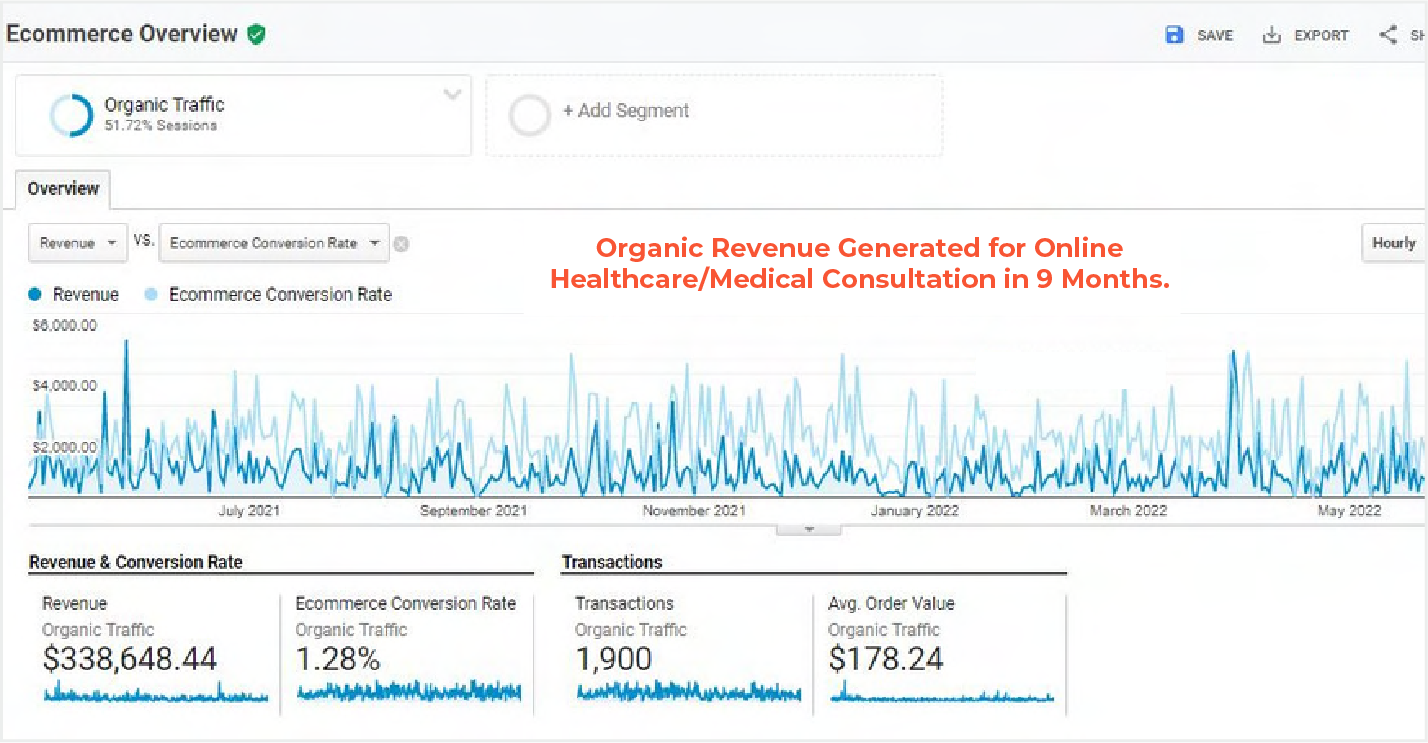The height and width of the screenshot is (743, 1428).
Task: Expand the Organic Traffic segment chevron
Action: [x=452, y=95]
